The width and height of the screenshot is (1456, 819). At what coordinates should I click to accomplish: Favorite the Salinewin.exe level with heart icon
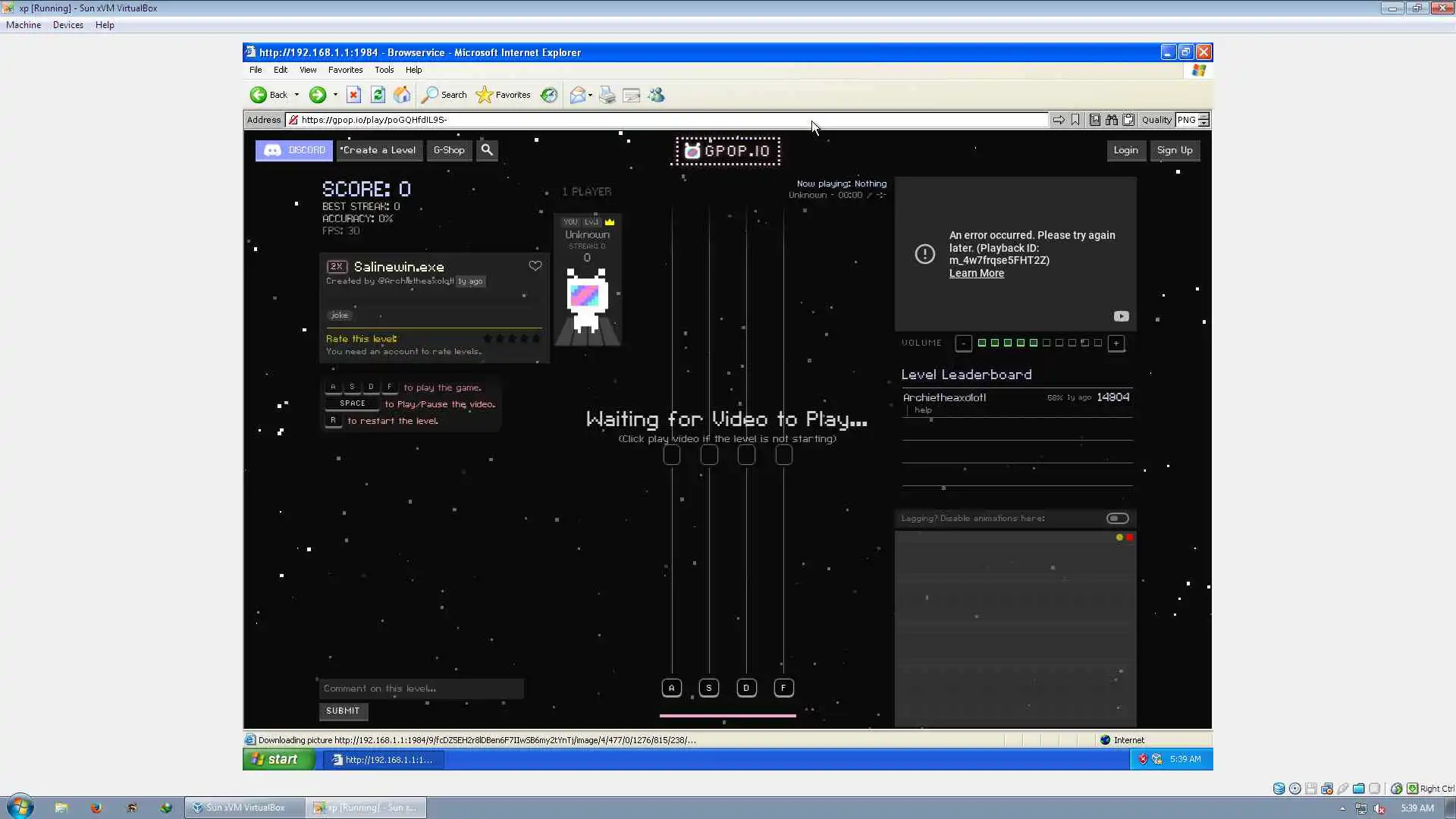coord(535,266)
